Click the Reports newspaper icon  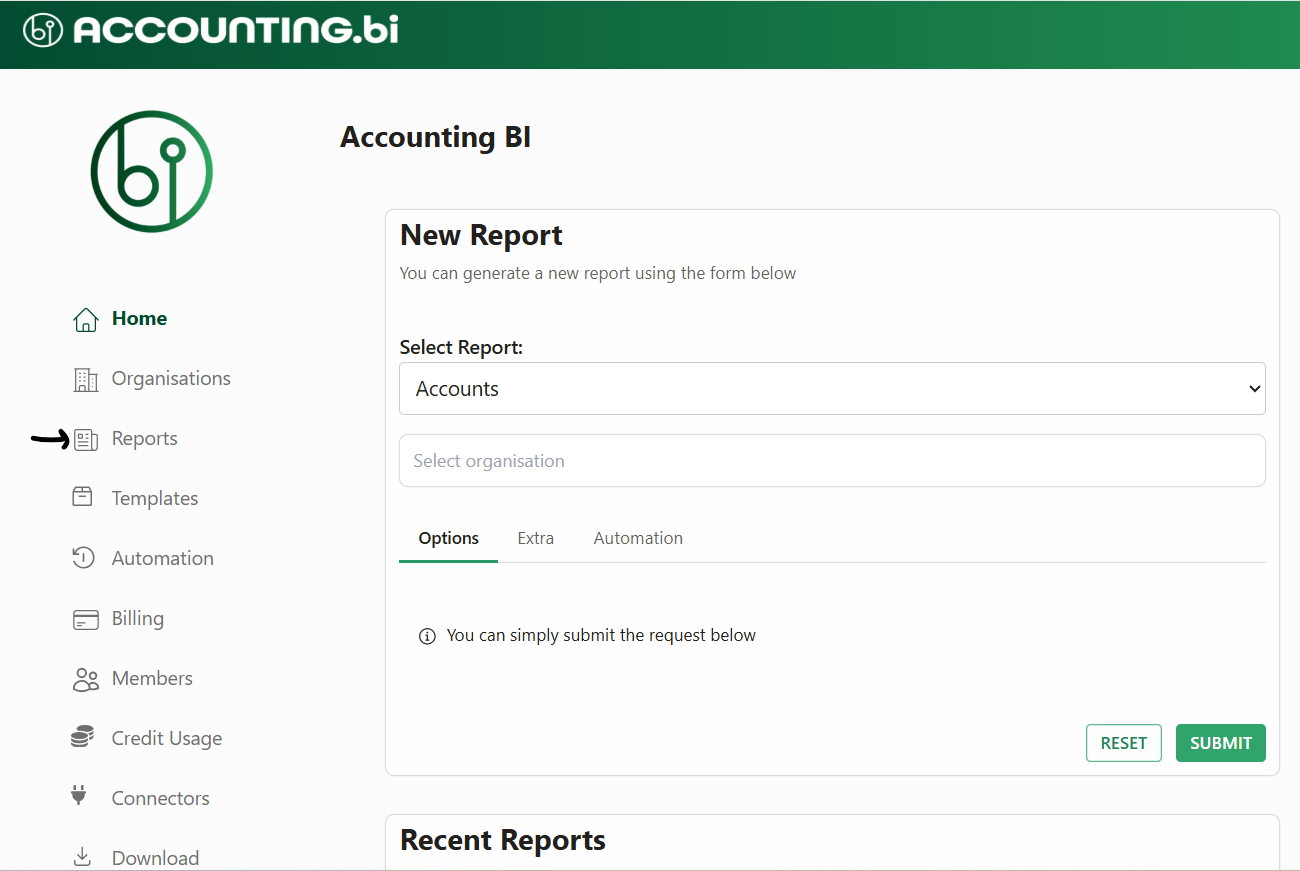(86, 439)
